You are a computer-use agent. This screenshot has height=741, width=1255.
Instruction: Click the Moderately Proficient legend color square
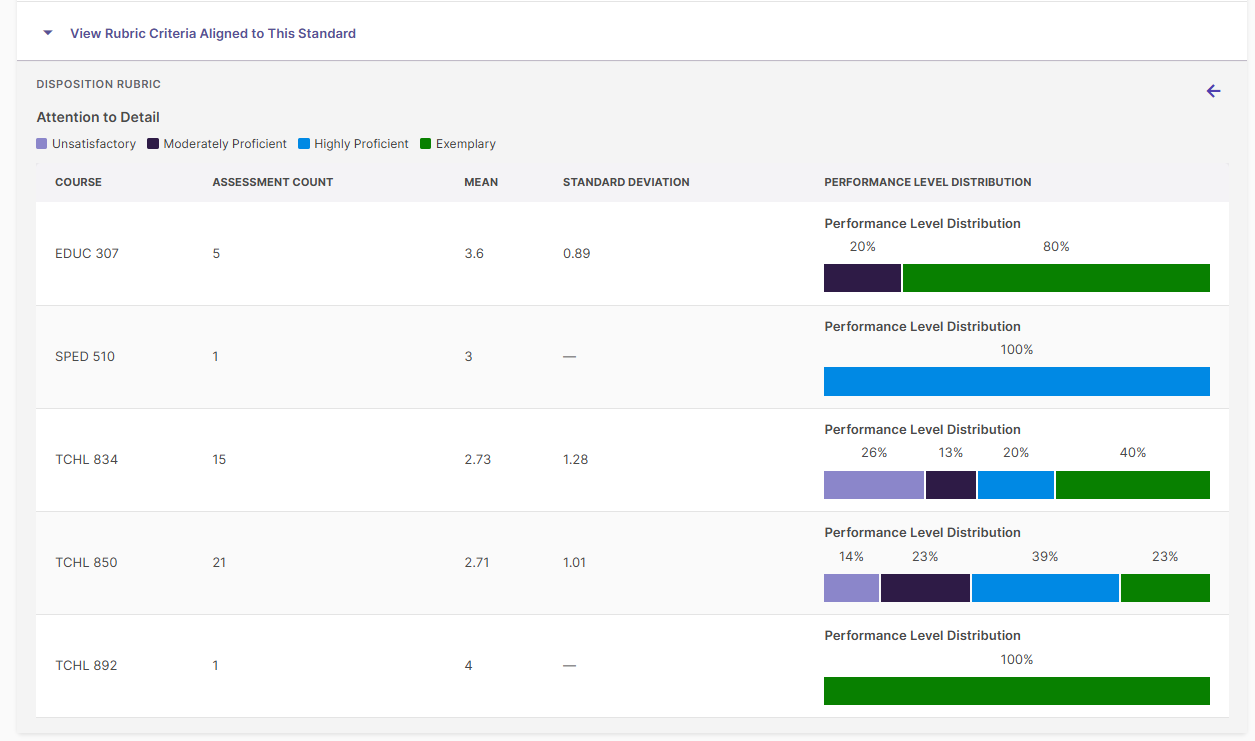pyautogui.click(x=153, y=144)
